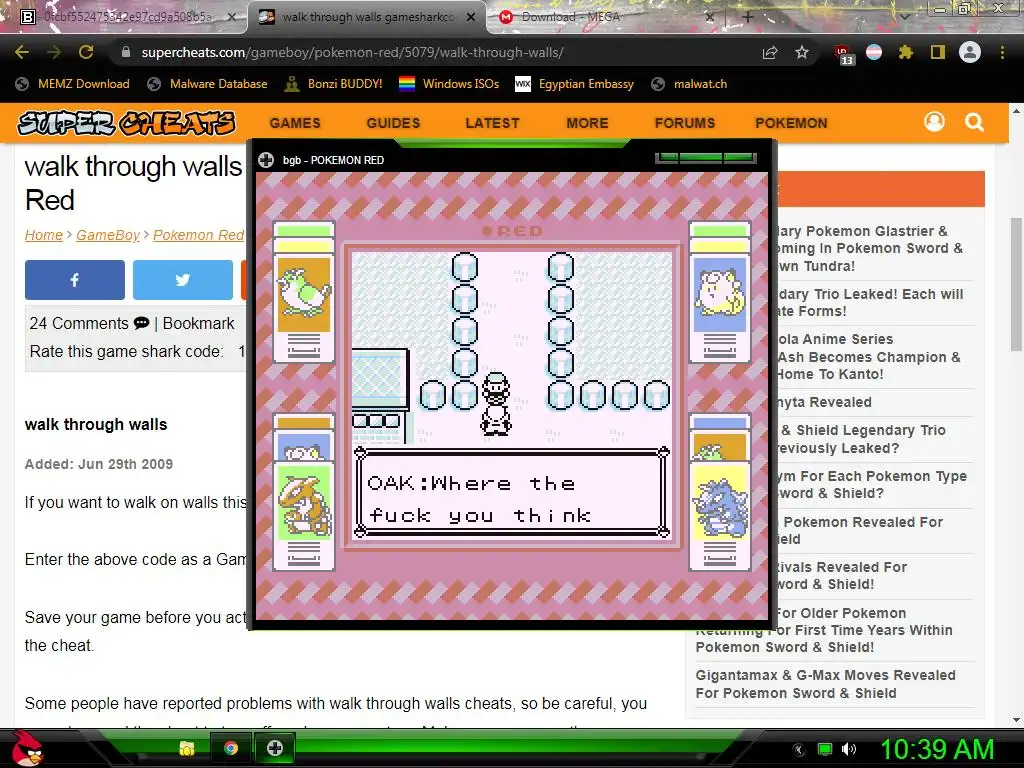This screenshot has height=768, width=1024.
Task: Bookmark this page with the star icon
Action: click(x=802, y=53)
